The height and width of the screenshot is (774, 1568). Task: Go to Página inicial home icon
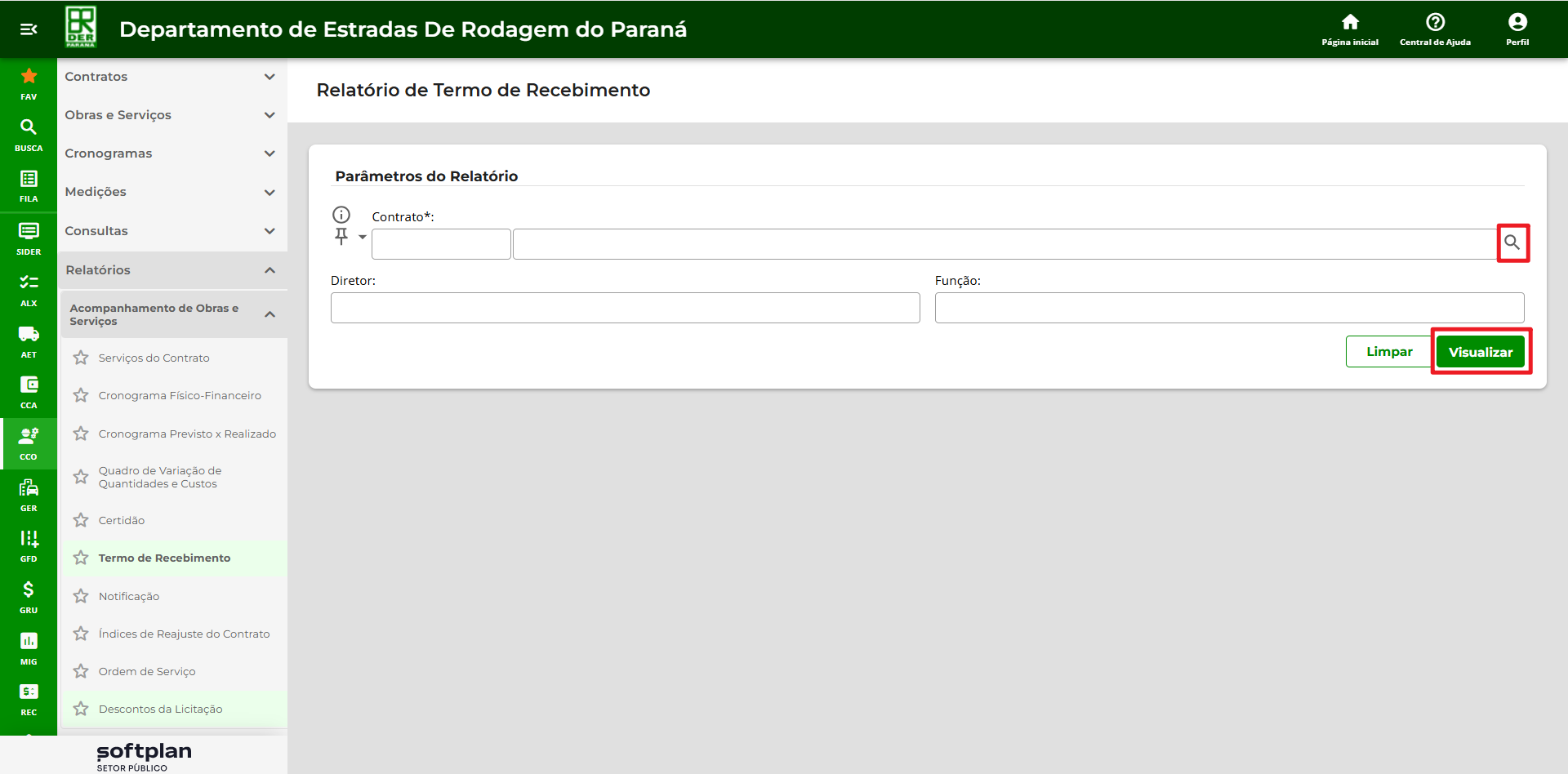point(1349,29)
